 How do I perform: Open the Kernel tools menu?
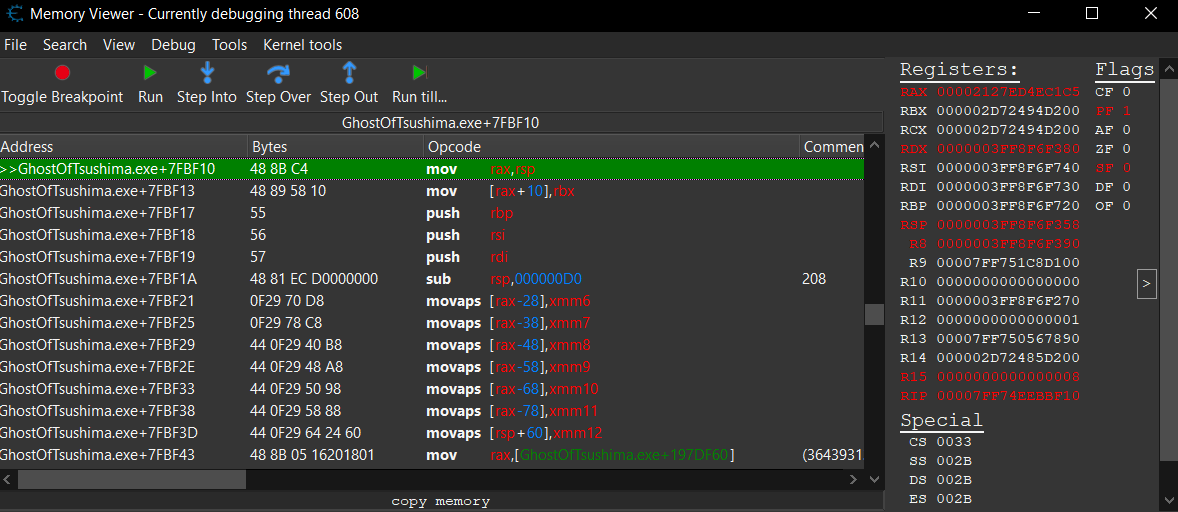tap(302, 45)
